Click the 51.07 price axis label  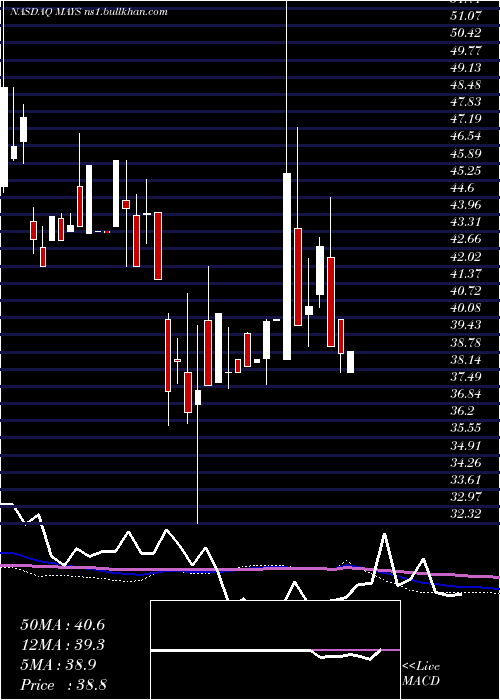click(467, 16)
